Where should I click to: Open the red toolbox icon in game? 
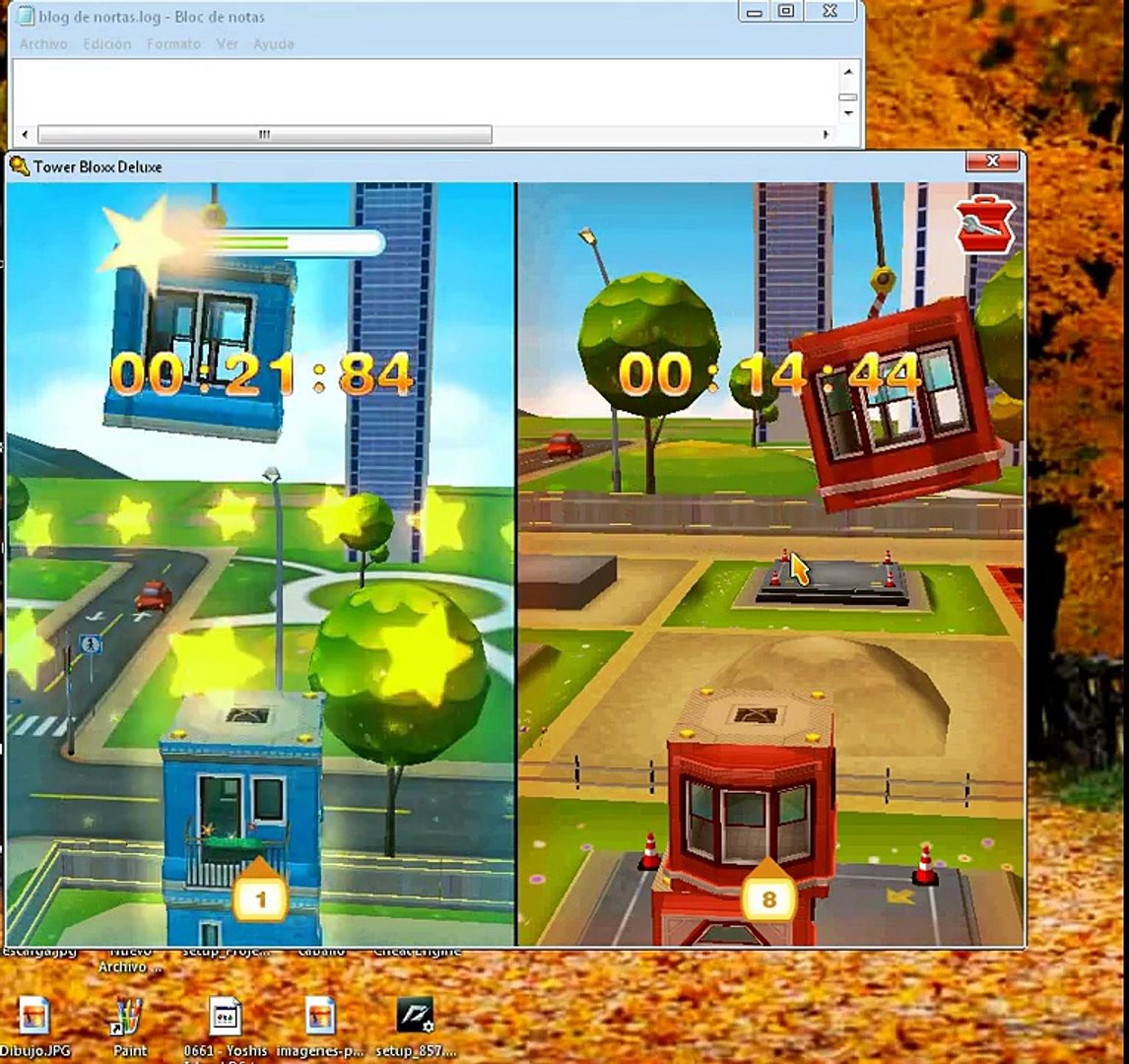point(985,224)
